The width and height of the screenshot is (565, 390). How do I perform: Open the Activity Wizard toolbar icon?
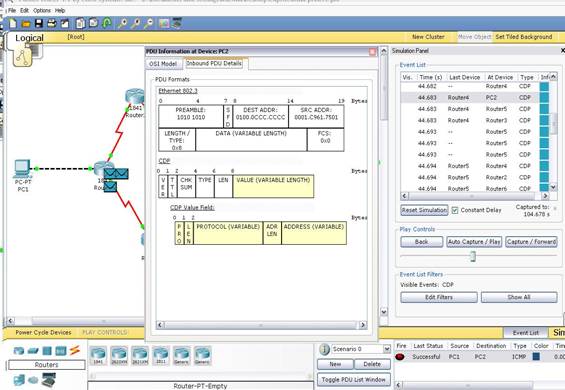65,24
